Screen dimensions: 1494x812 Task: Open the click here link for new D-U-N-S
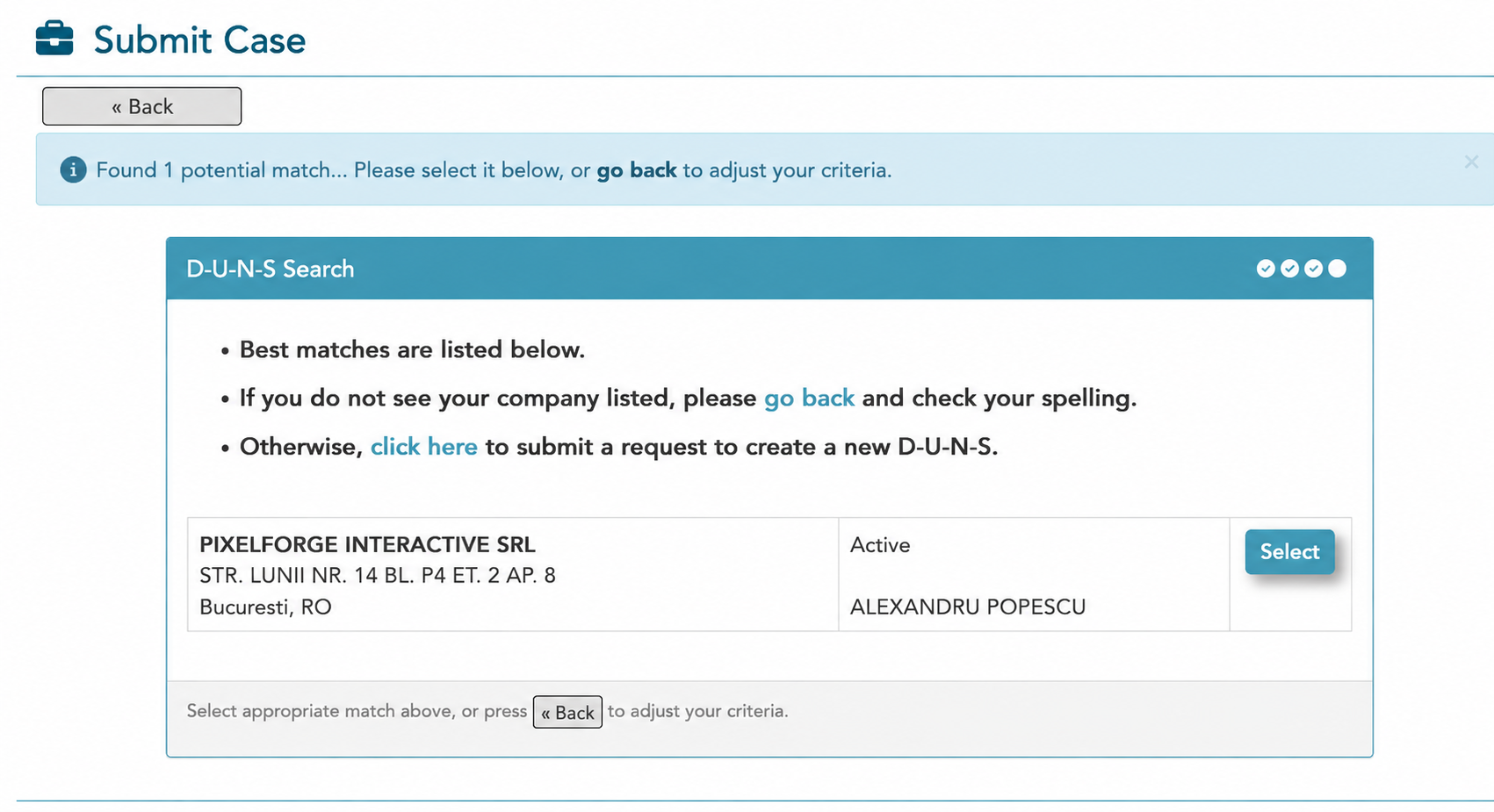click(424, 447)
